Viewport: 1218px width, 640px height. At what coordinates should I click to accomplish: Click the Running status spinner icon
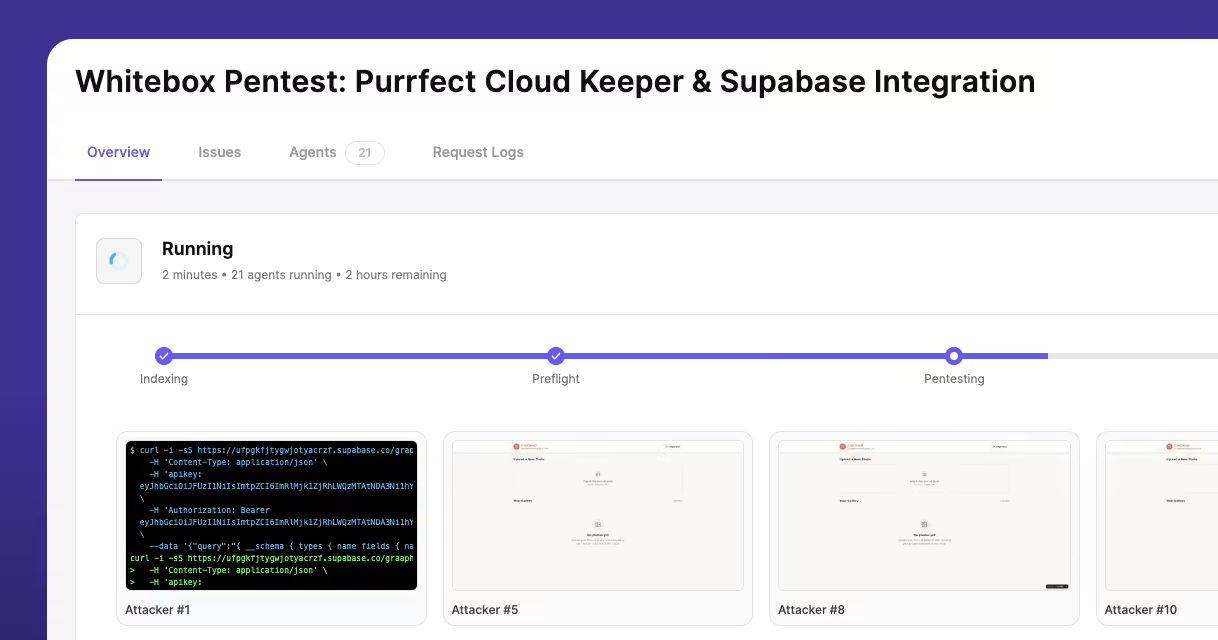[119, 261]
